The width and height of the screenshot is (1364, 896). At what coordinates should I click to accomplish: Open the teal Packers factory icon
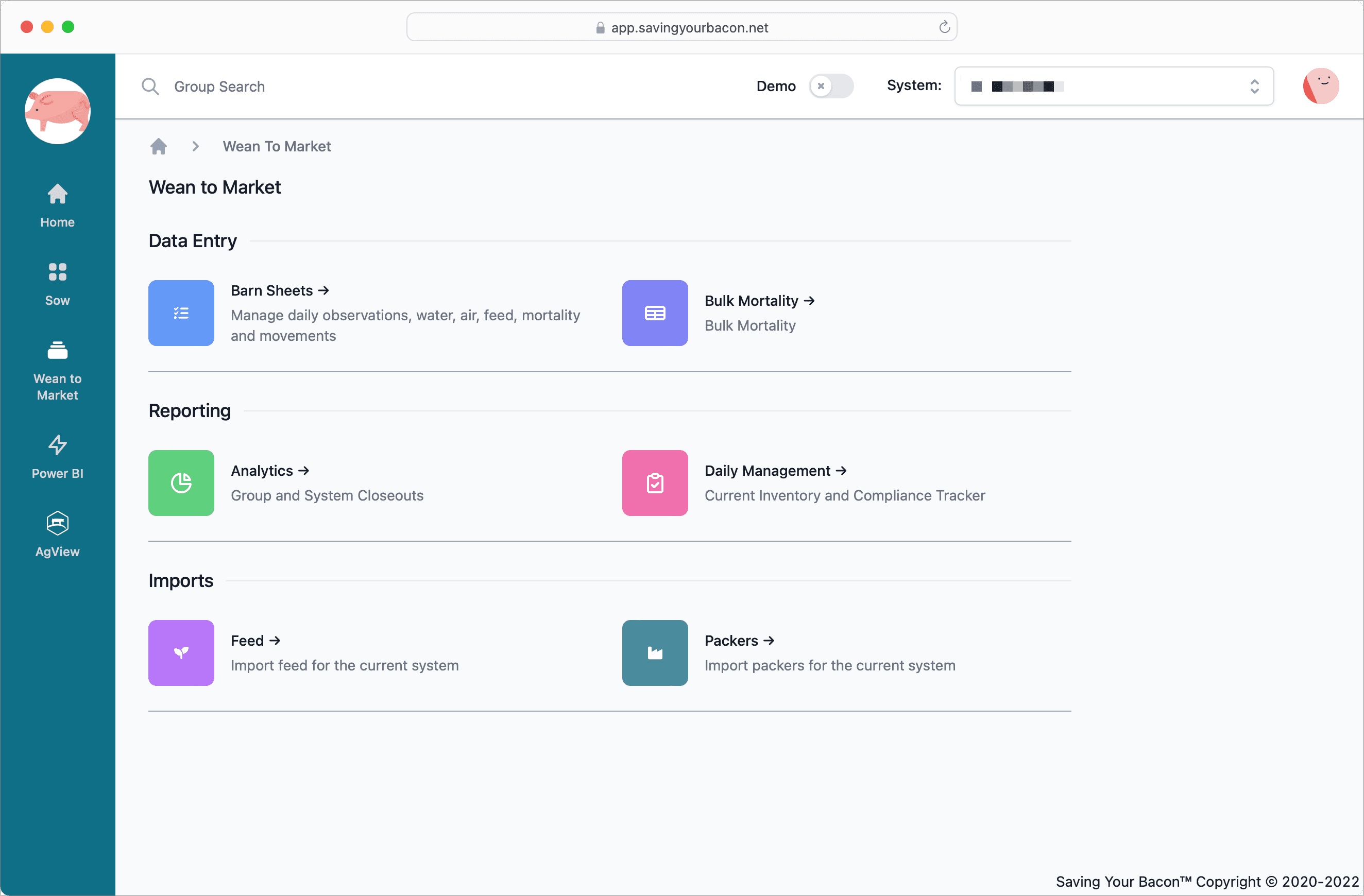655,652
